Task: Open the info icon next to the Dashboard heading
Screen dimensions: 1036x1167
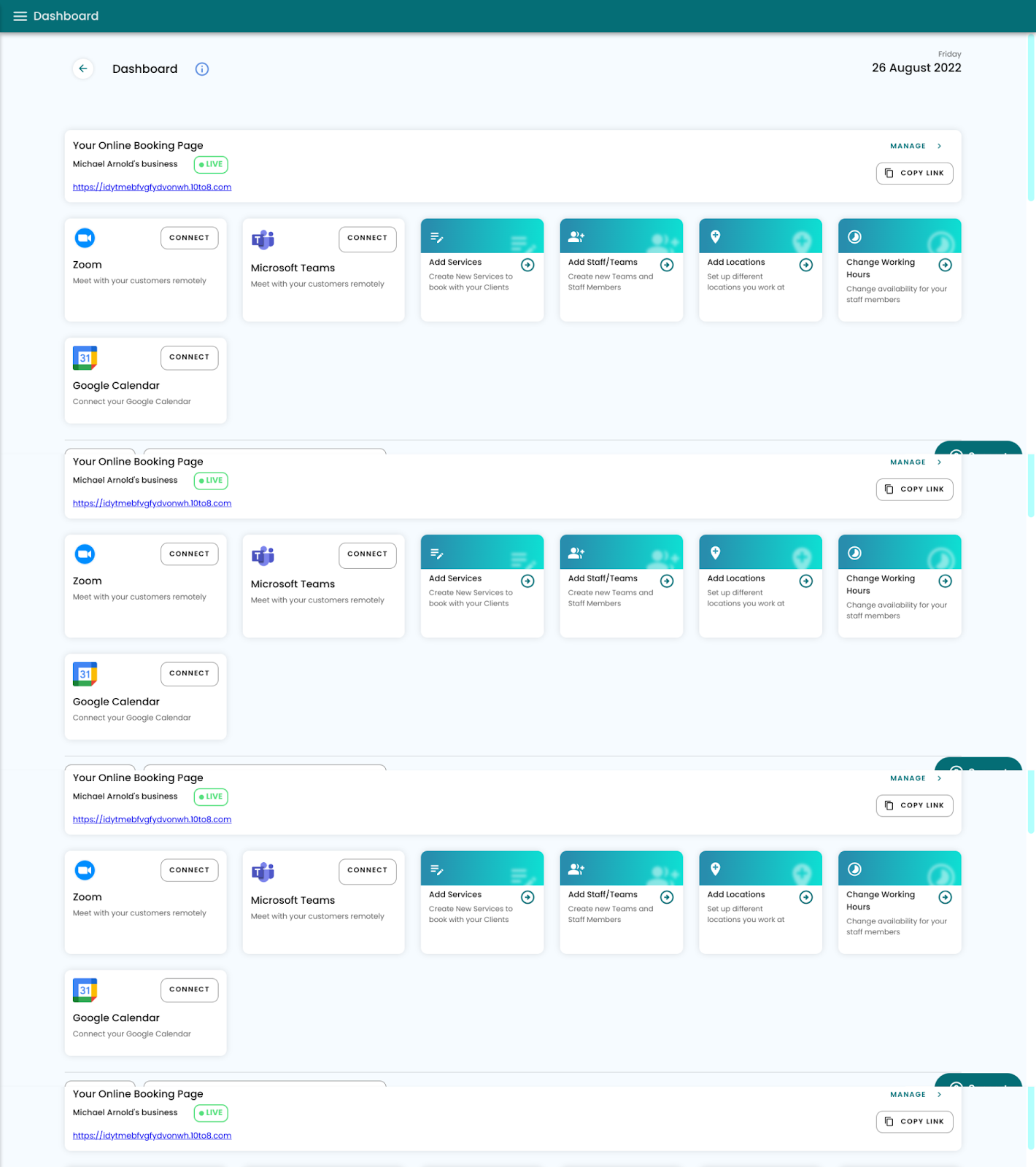Action: tap(202, 69)
